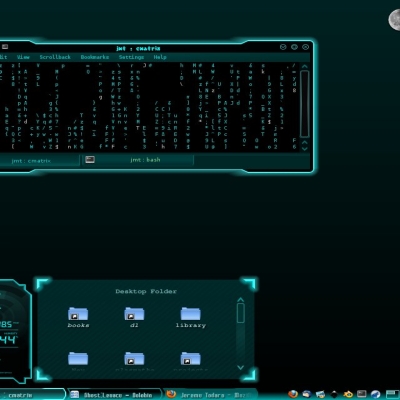
Task: Maximize the Konsole window
Action: click(294, 47)
